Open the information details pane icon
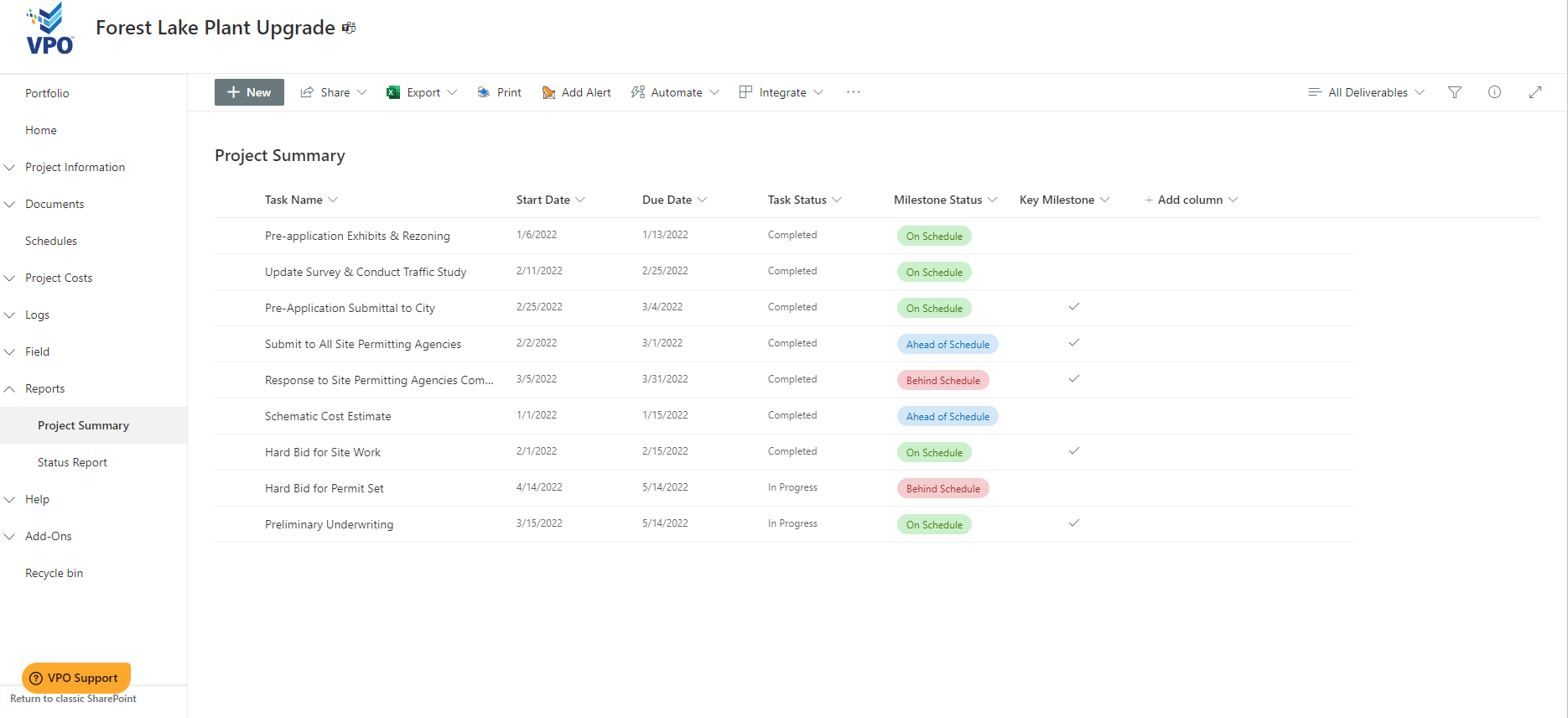This screenshot has height=718, width=1568. click(1494, 92)
